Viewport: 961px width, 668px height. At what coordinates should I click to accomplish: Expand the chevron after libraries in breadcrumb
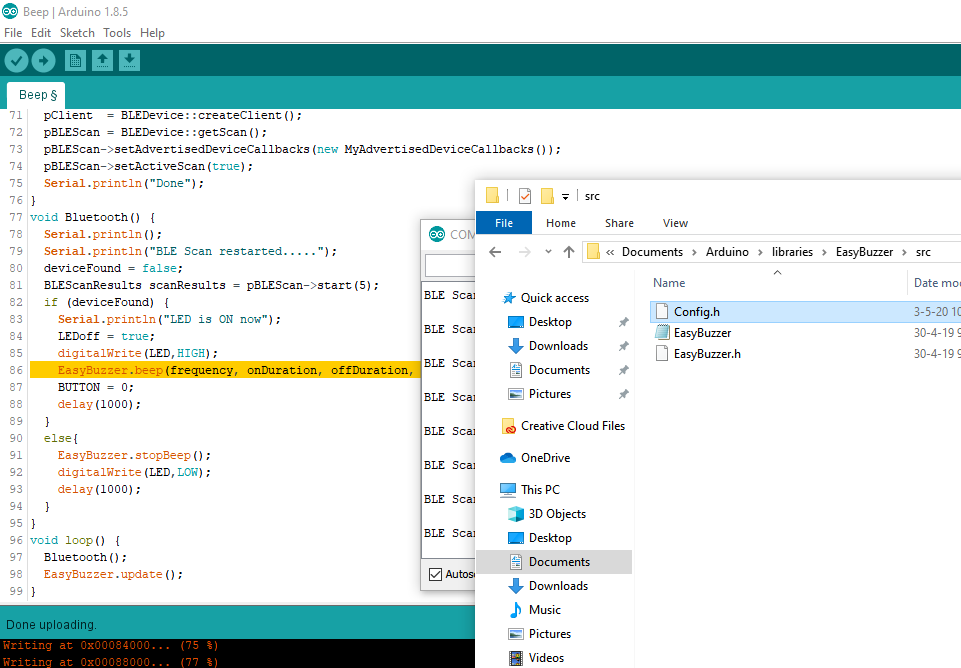(824, 252)
